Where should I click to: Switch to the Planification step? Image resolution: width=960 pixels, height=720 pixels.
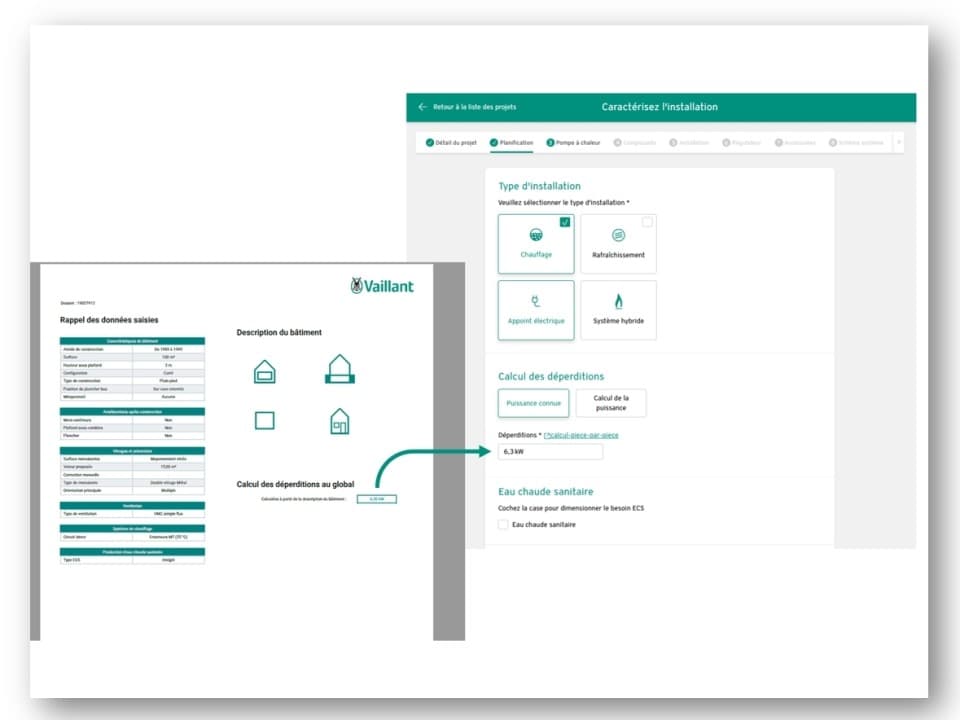click(511, 143)
